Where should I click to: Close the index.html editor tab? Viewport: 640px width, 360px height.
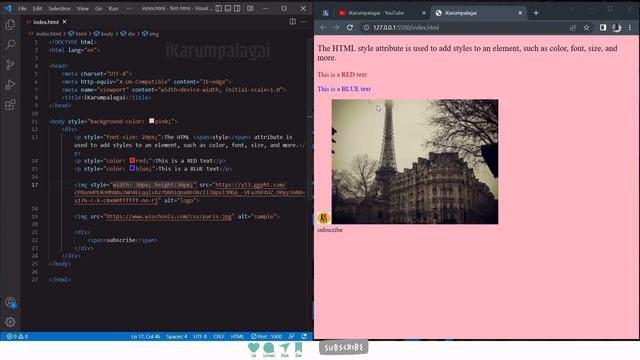tap(64, 22)
